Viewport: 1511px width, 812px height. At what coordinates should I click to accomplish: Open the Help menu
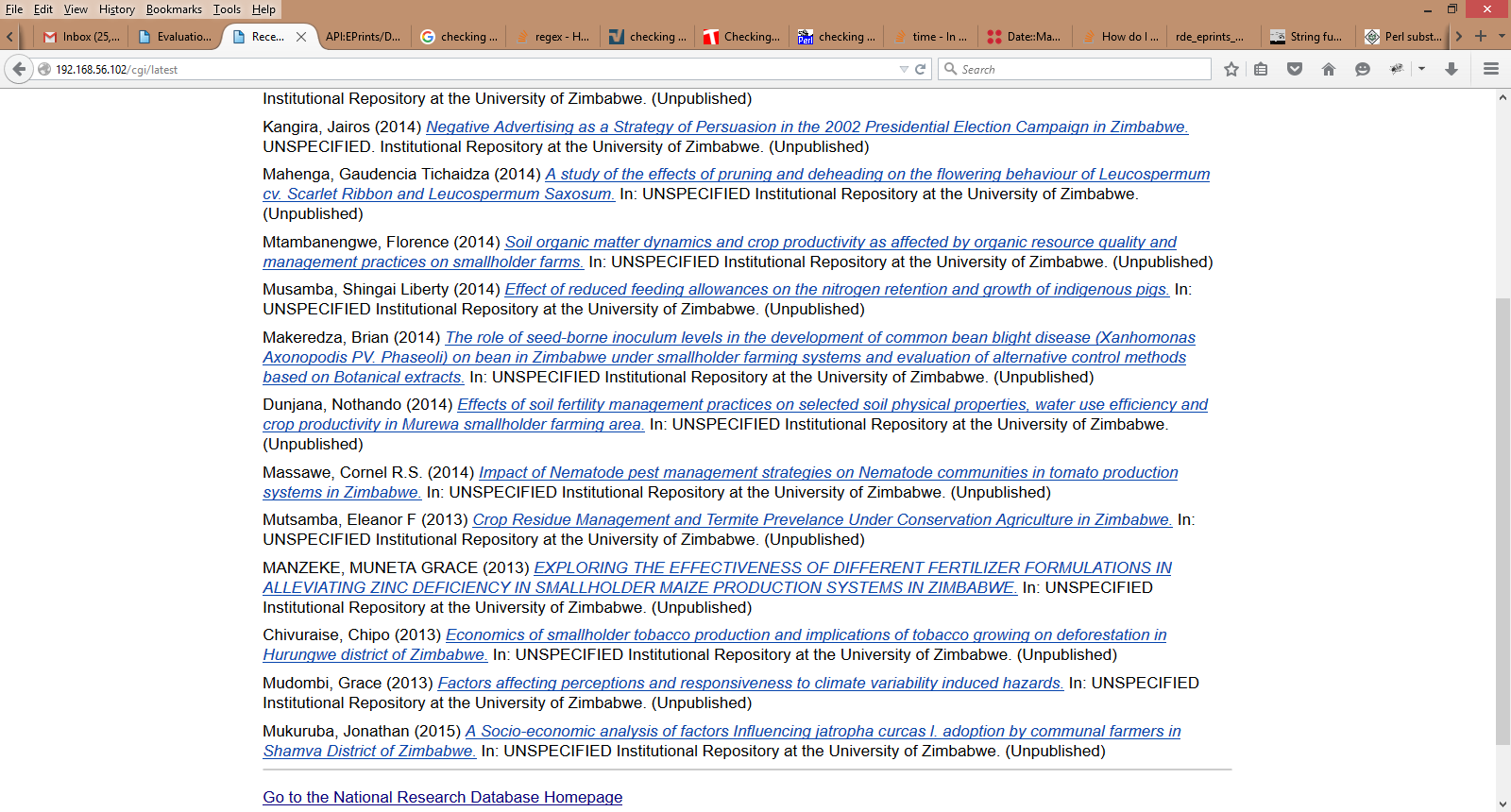(263, 9)
